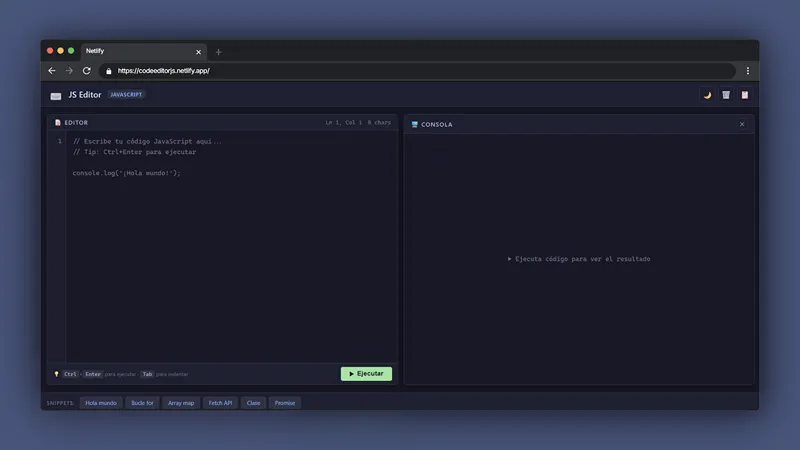Click the Ln 1, Col 1 cursor position indicator
Viewport: 800px width, 450px height.
[344, 122]
